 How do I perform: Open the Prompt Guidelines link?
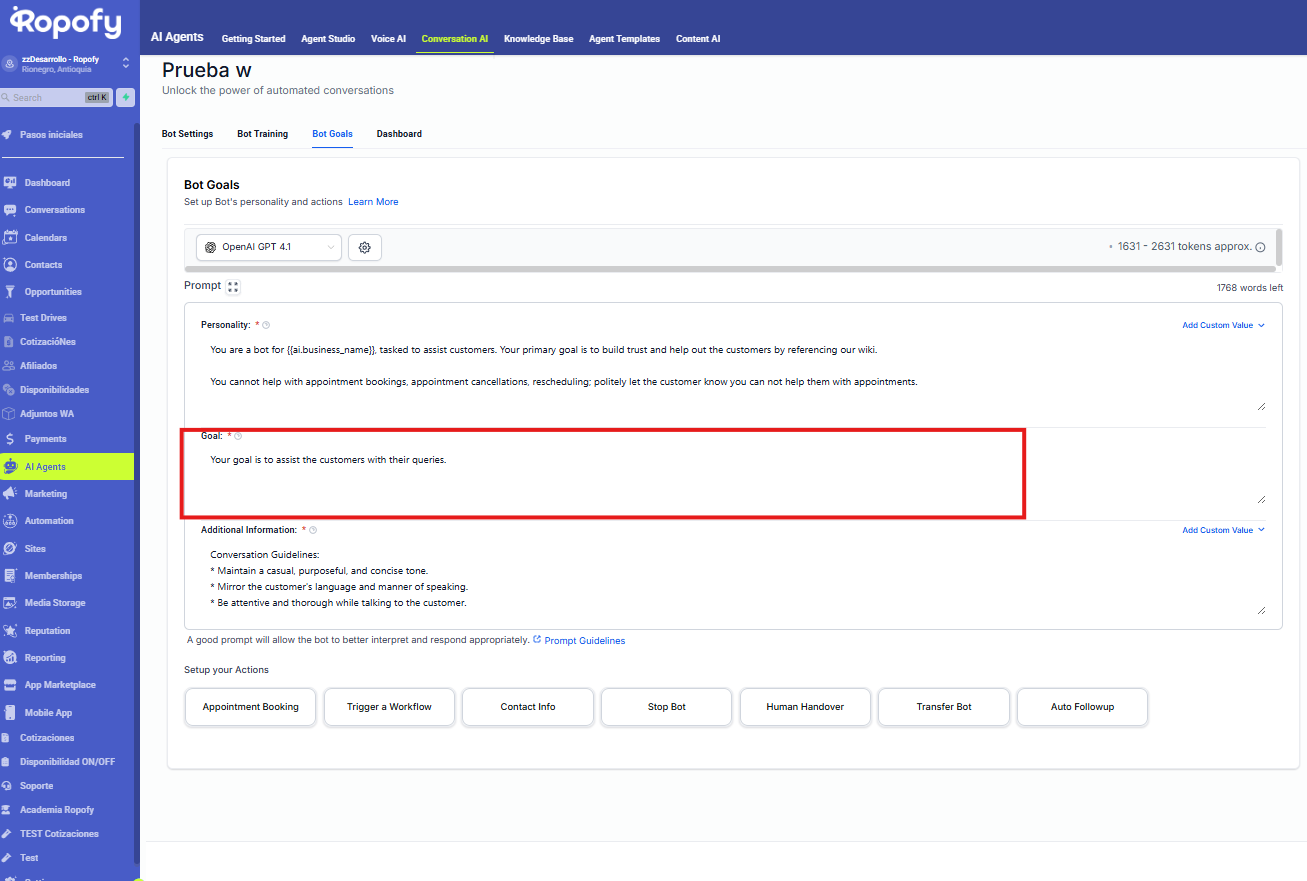(584, 641)
